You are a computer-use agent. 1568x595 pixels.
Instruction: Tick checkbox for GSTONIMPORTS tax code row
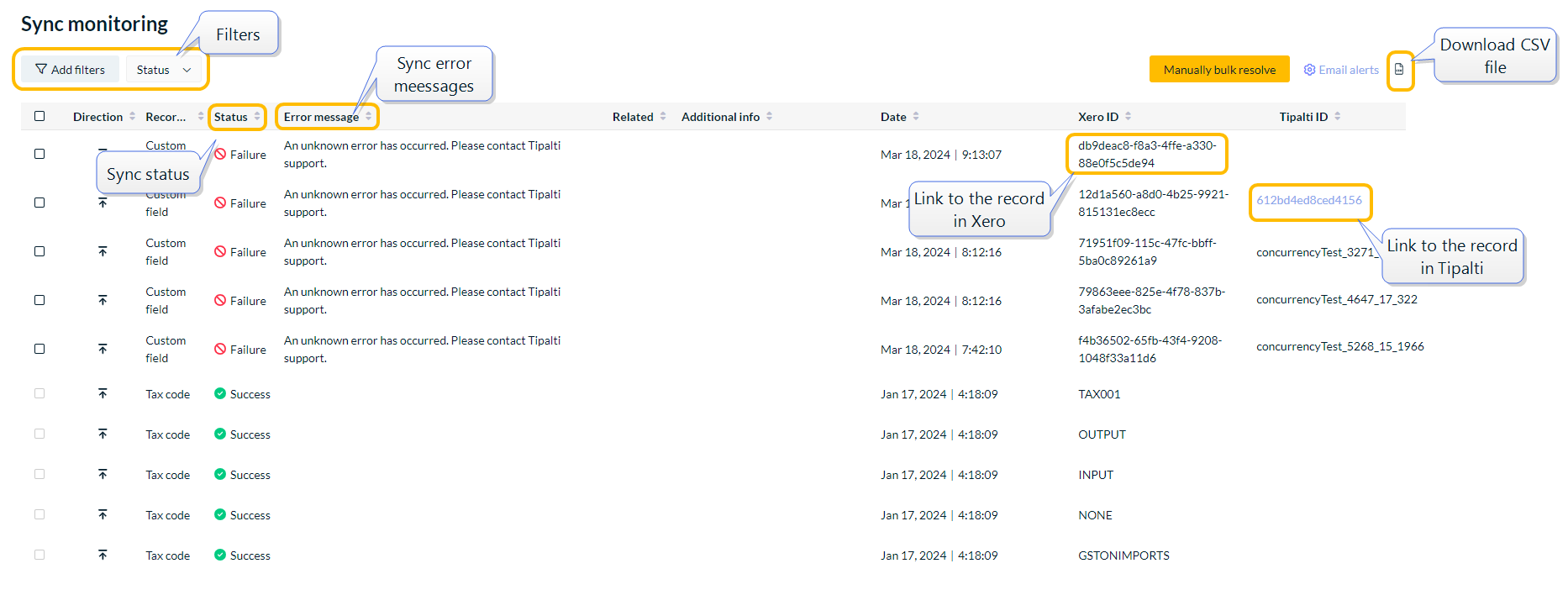(39, 555)
